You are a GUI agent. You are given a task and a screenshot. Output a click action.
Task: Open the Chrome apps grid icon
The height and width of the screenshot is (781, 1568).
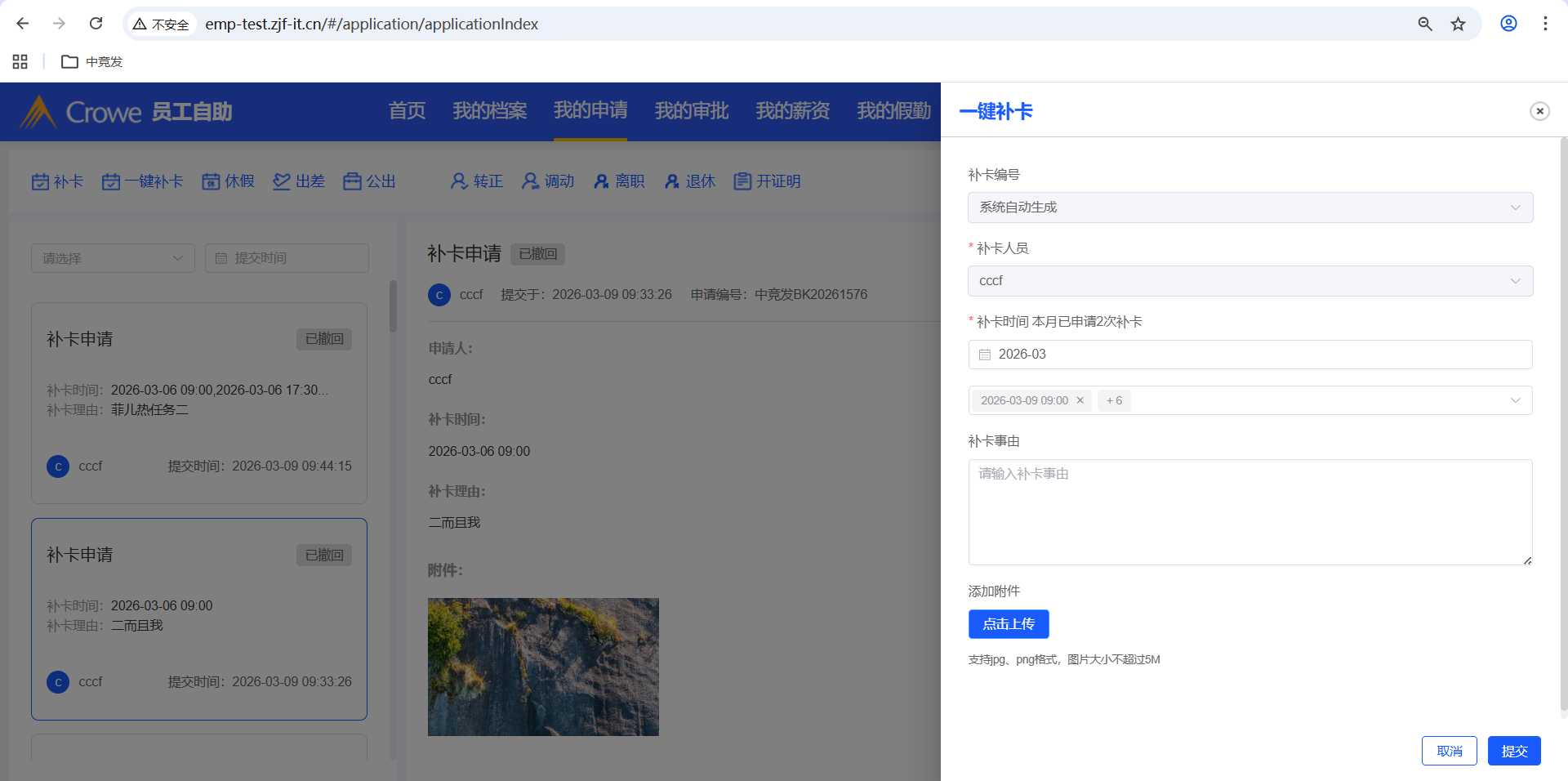(20, 61)
